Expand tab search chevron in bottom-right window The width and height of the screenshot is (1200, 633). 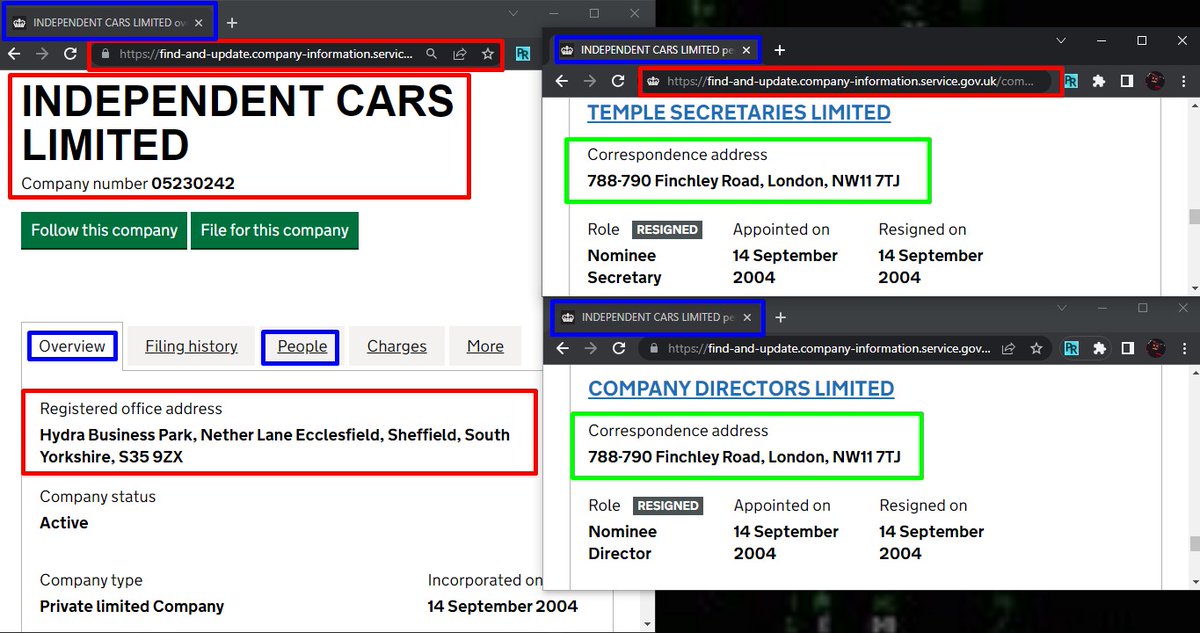1064,308
